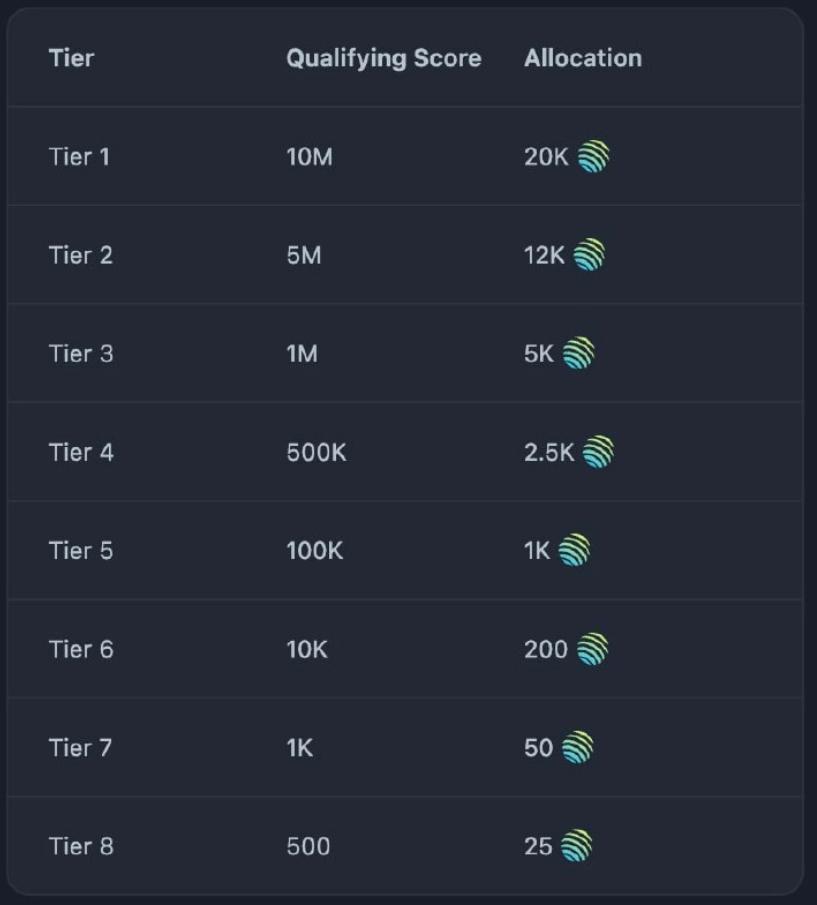Click the token icon next to 12K
The image size is (817, 905).
[x=589, y=255]
